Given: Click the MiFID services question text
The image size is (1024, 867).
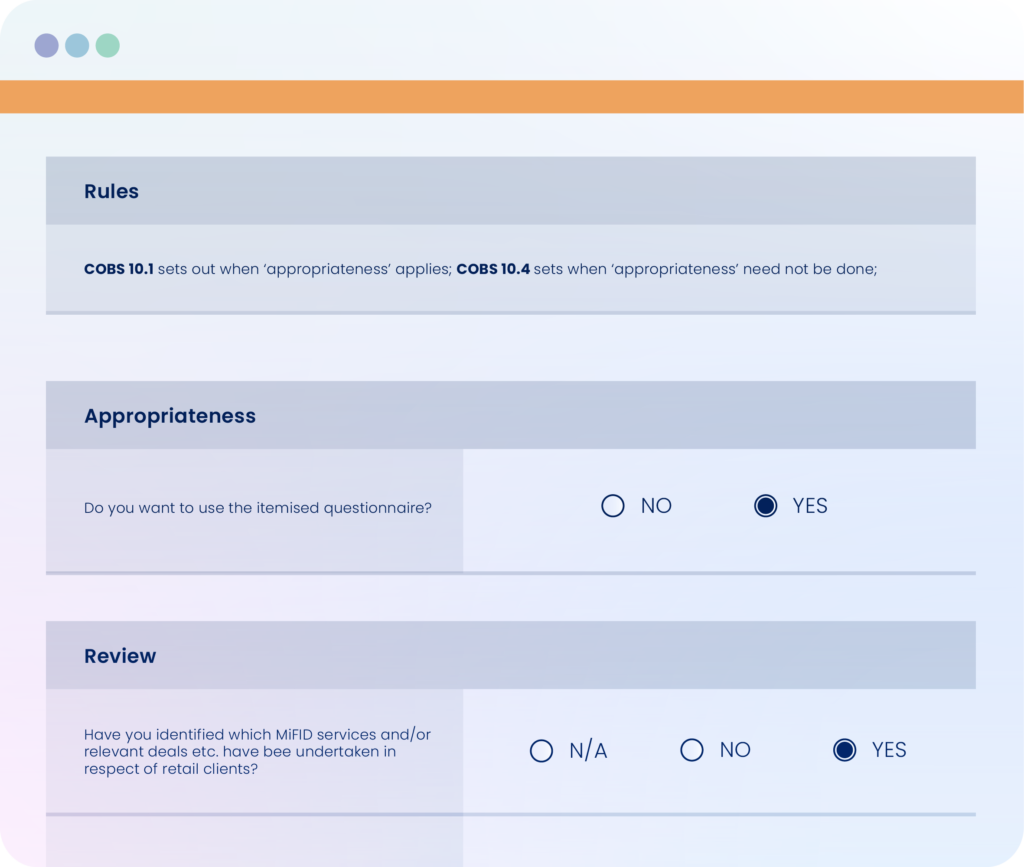Looking at the screenshot, I should (x=257, y=751).
